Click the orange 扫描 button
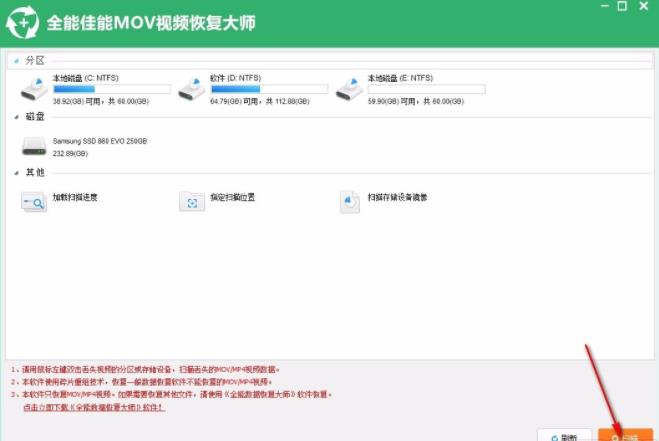The image size is (659, 441). pos(624,436)
